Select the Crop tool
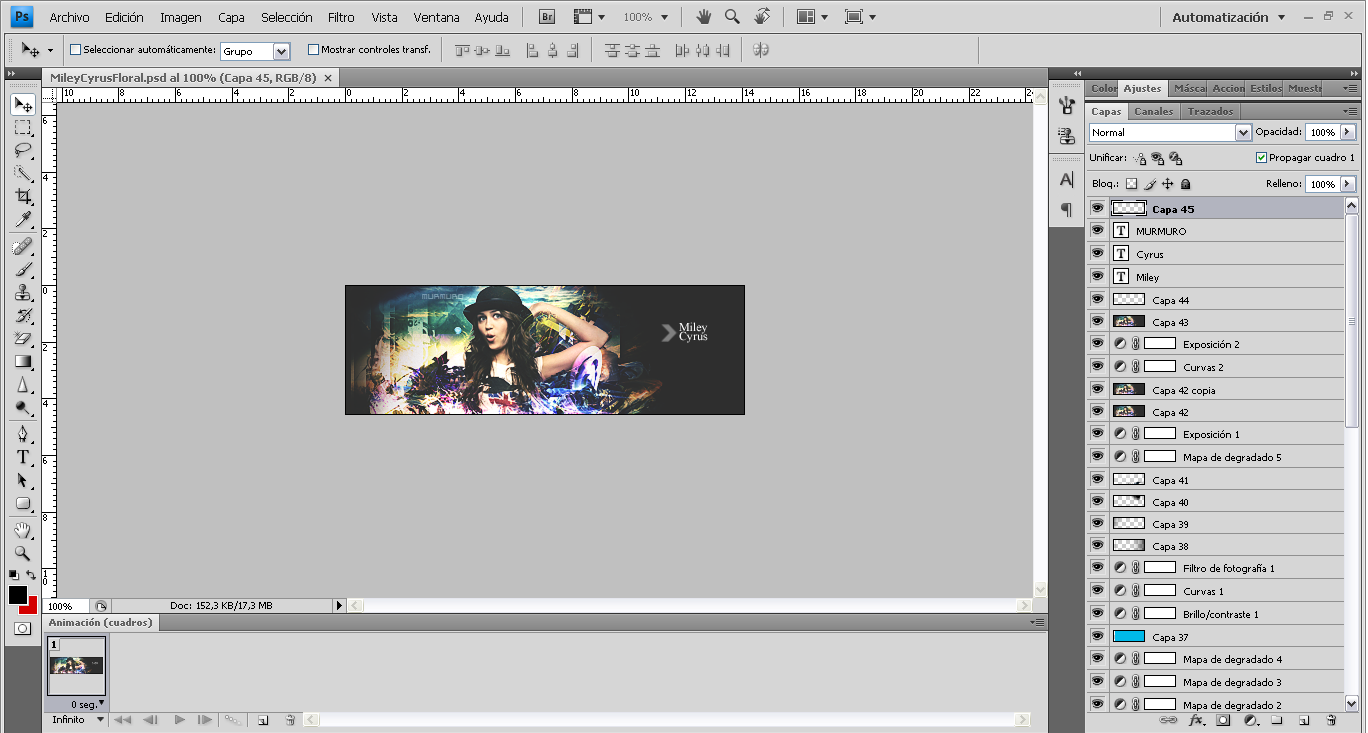Screen dimensions: 1368x733 [23, 197]
